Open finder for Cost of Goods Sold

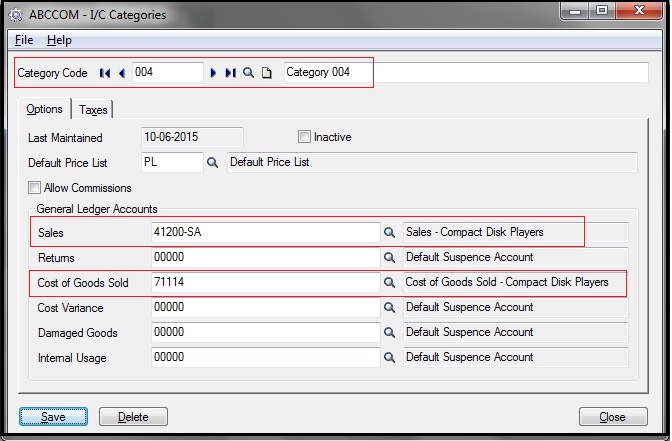point(390,283)
